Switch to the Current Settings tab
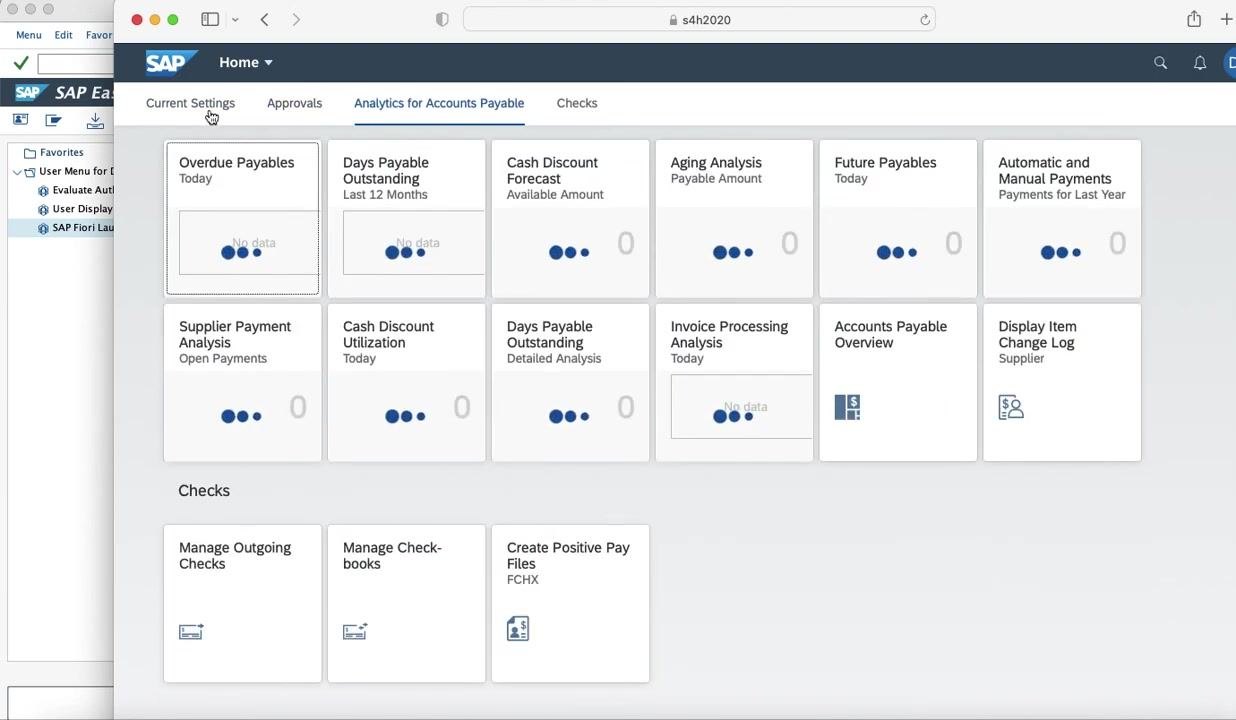 190,103
